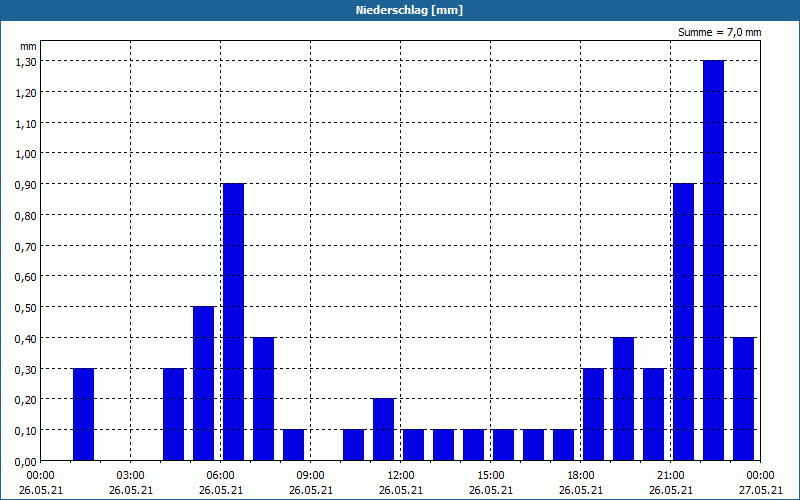Click the 0,10 bar ending at 18:00

pos(563,444)
